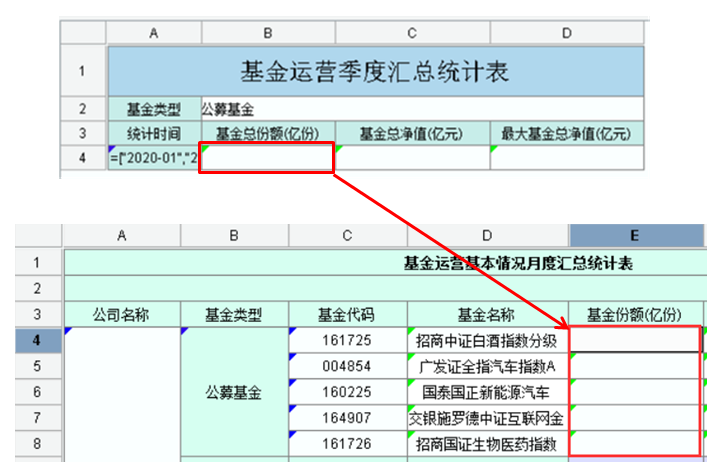Select the 广发证全指汽车指数A fund name cell
713x472 pixels.
click(488, 366)
